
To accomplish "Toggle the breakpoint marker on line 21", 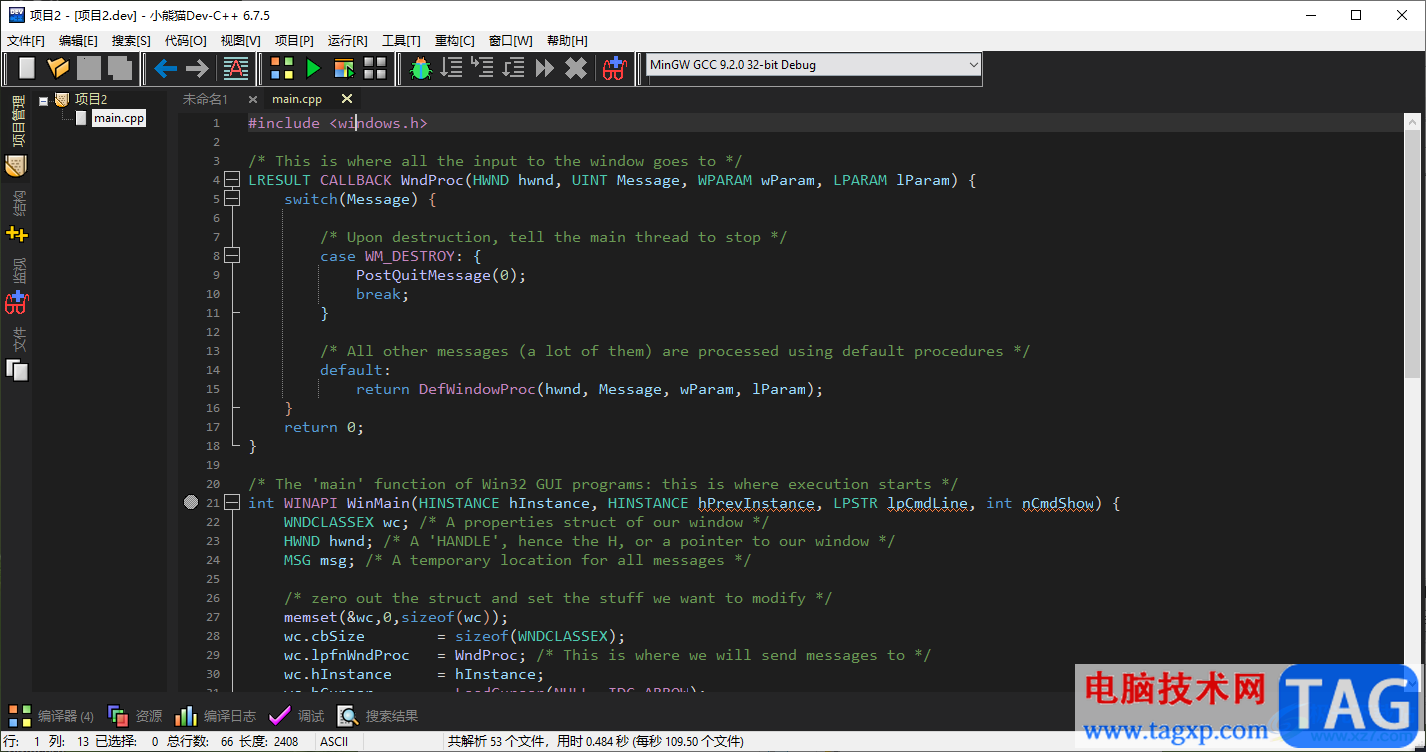I will point(192,503).
